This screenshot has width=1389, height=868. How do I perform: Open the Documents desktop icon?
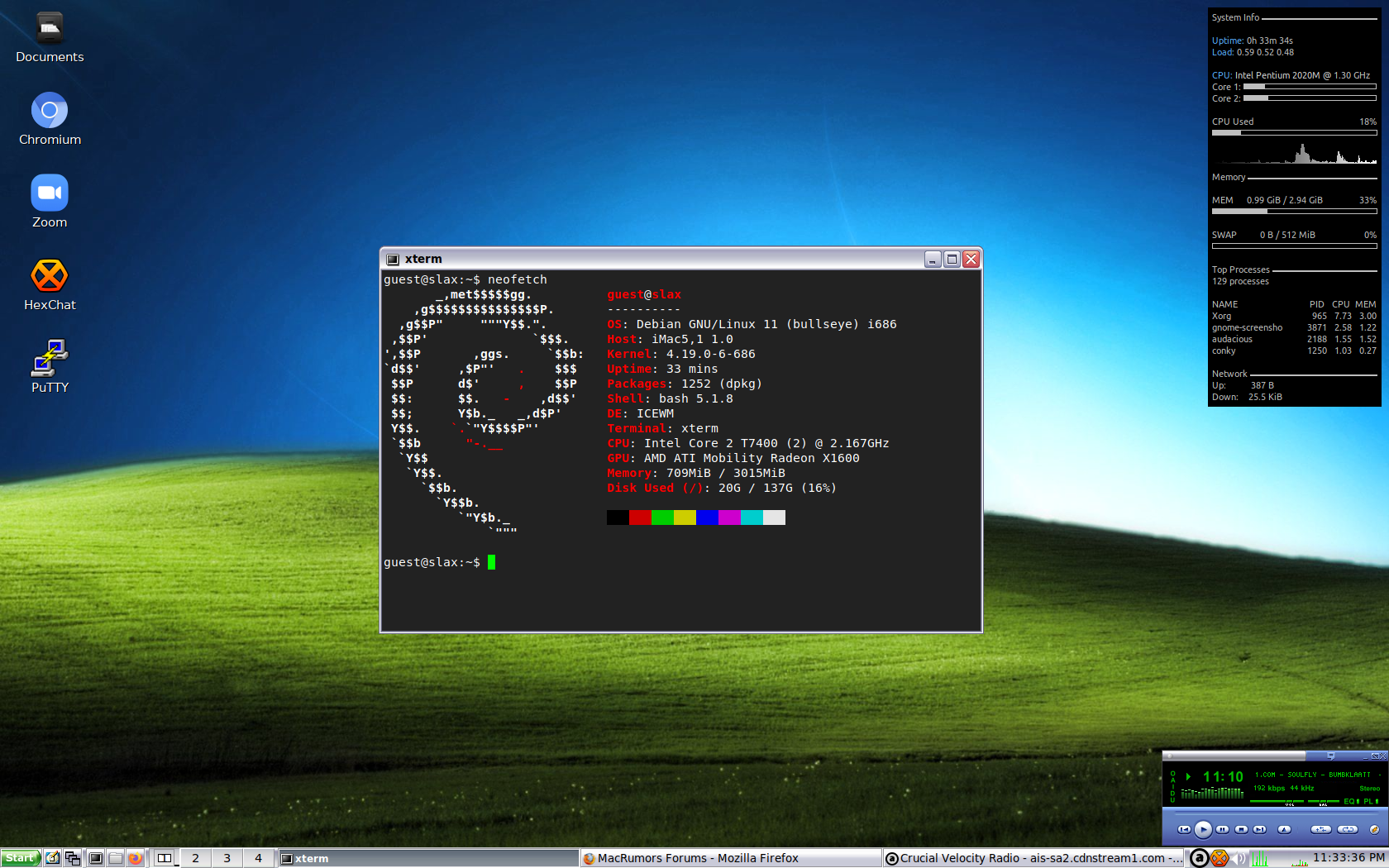(x=50, y=38)
